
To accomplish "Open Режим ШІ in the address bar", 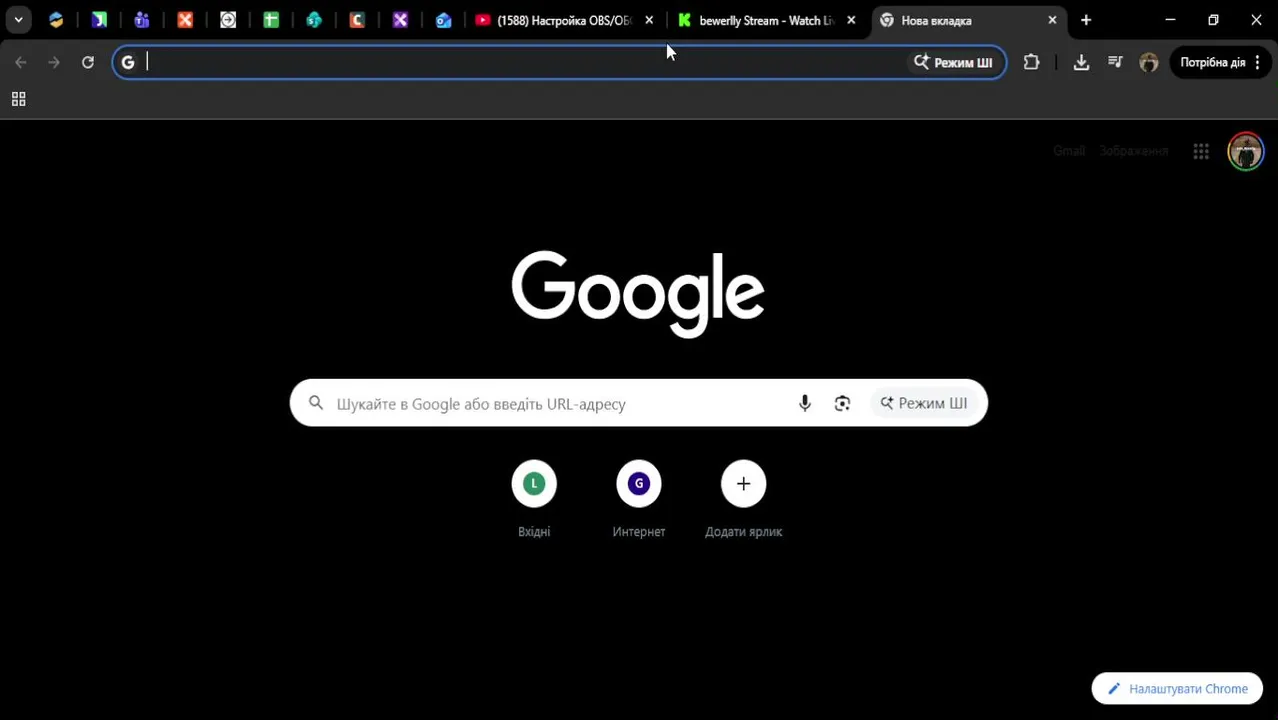I will point(953,62).
